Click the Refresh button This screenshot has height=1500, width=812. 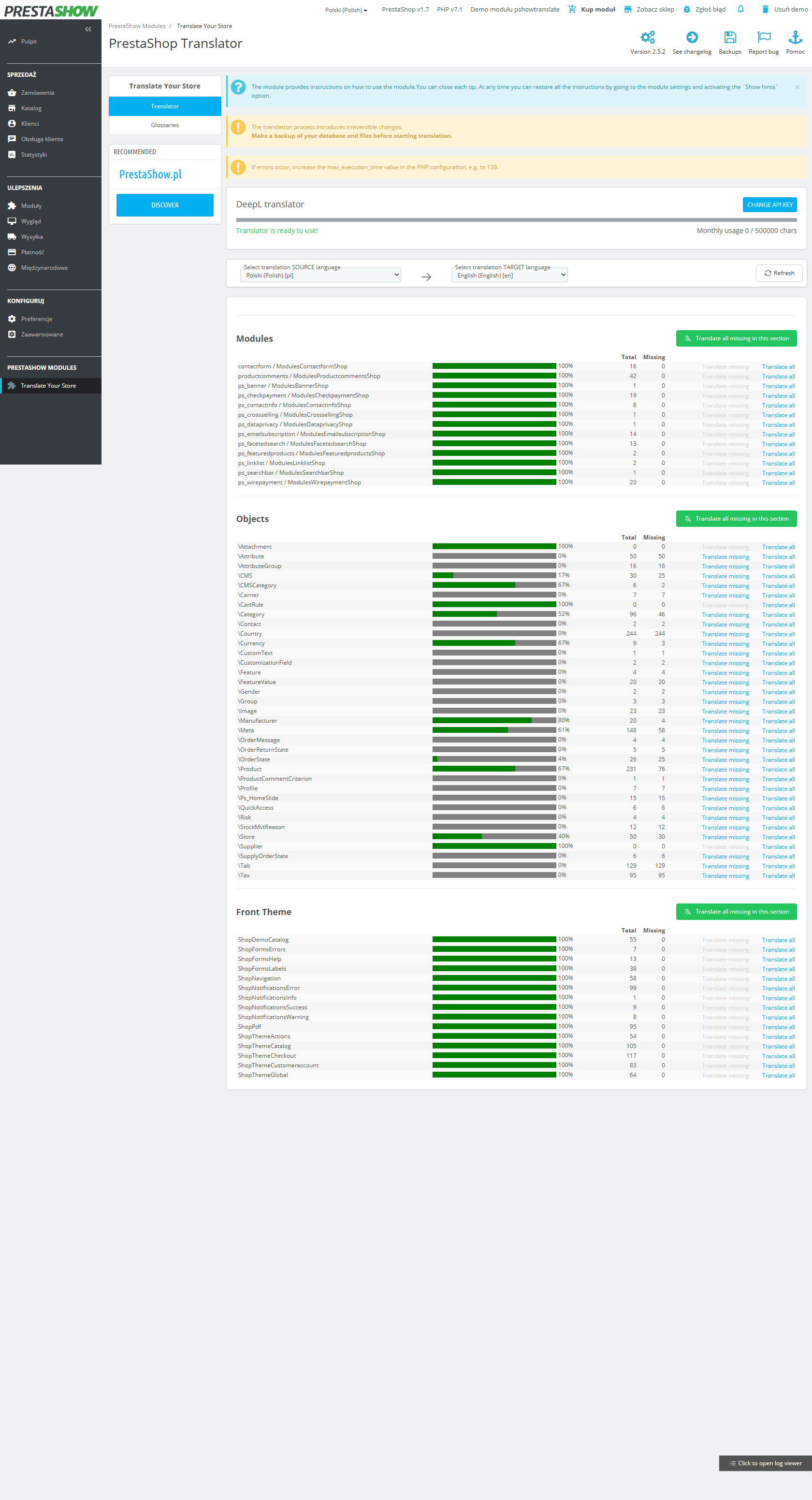778,273
